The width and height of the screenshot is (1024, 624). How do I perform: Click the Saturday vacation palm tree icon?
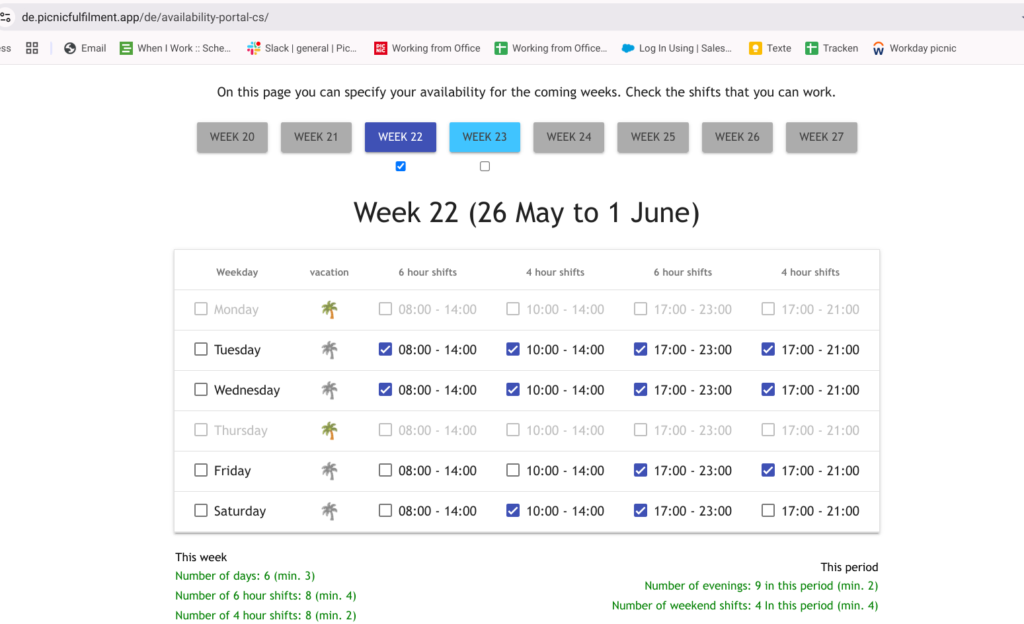click(x=329, y=511)
